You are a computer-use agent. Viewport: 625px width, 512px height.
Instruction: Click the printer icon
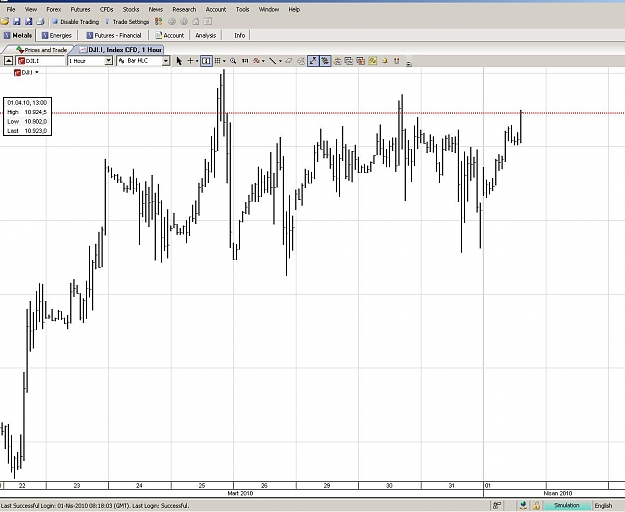pyautogui.click(x=40, y=22)
